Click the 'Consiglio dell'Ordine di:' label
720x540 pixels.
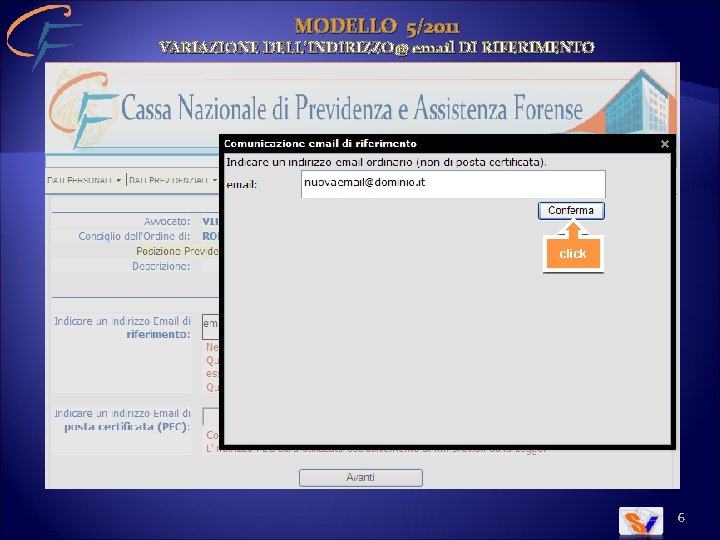(x=134, y=236)
